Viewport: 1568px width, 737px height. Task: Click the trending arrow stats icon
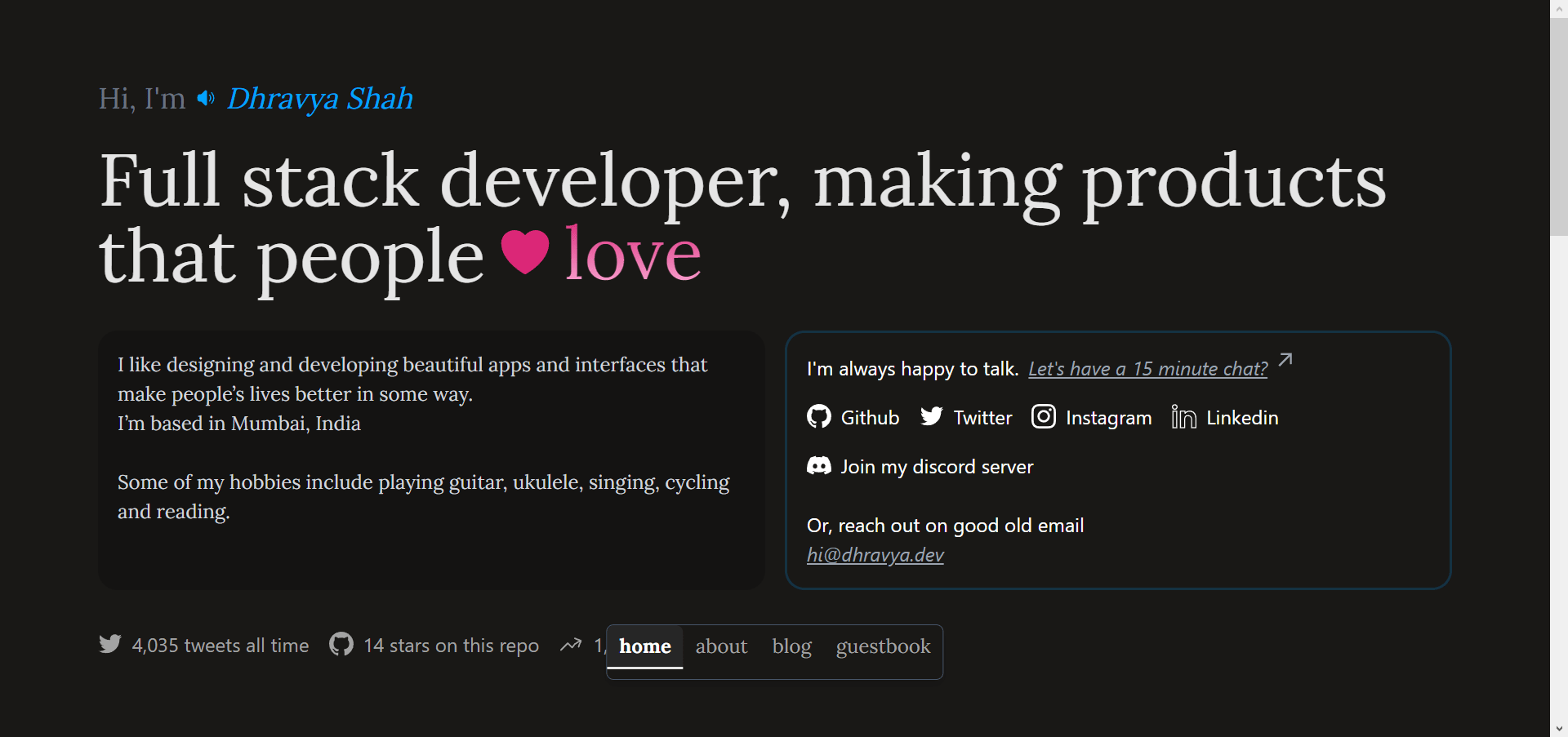tap(571, 645)
